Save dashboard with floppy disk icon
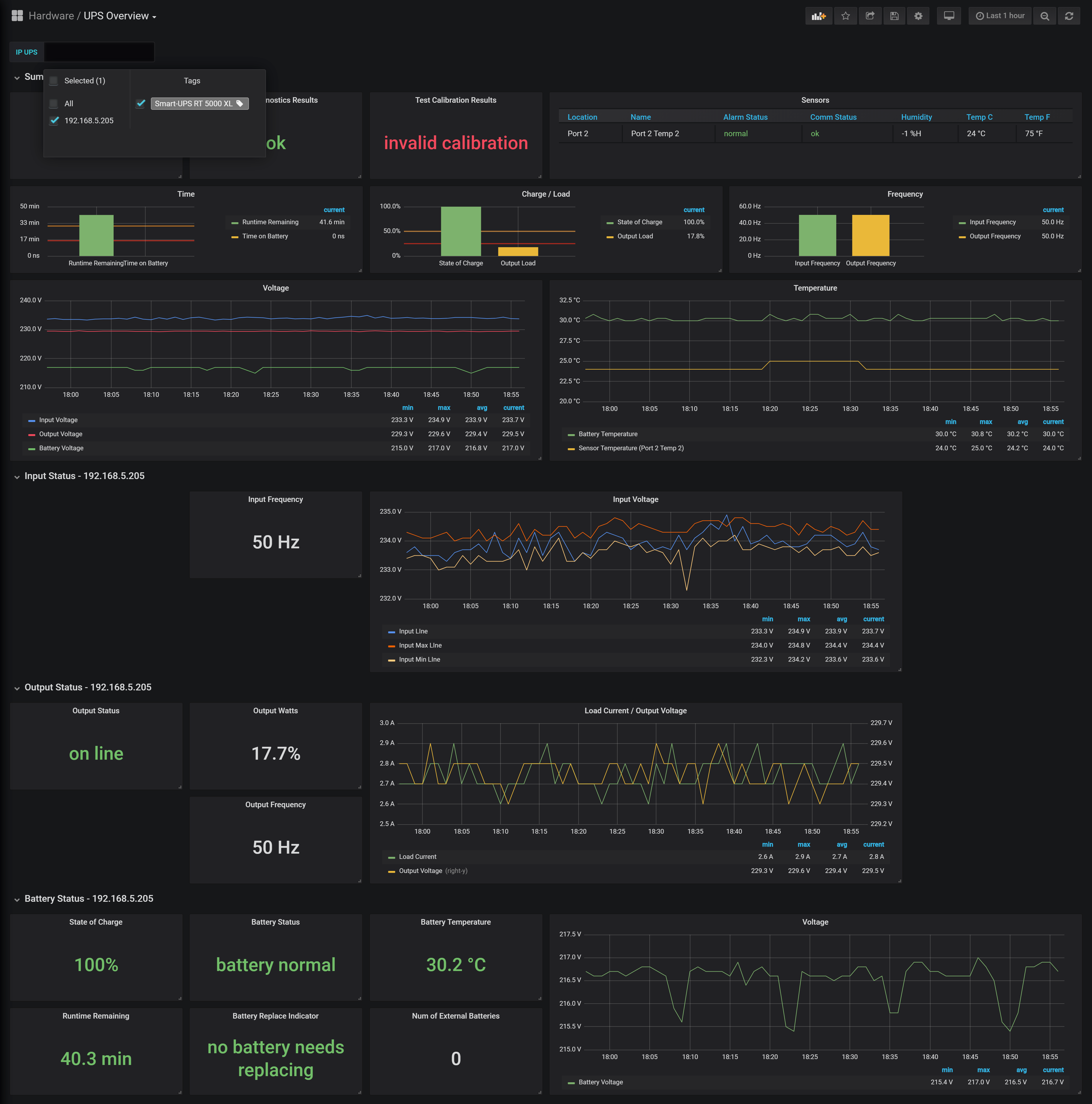1092x1104 pixels. pyautogui.click(x=894, y=16)
